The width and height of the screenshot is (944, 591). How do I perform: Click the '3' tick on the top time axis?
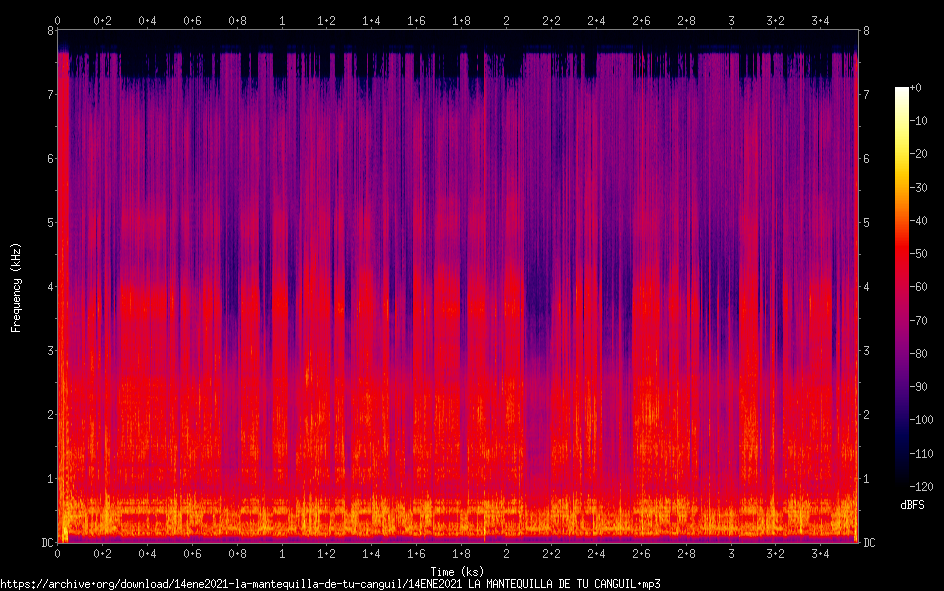pos(731,21)
